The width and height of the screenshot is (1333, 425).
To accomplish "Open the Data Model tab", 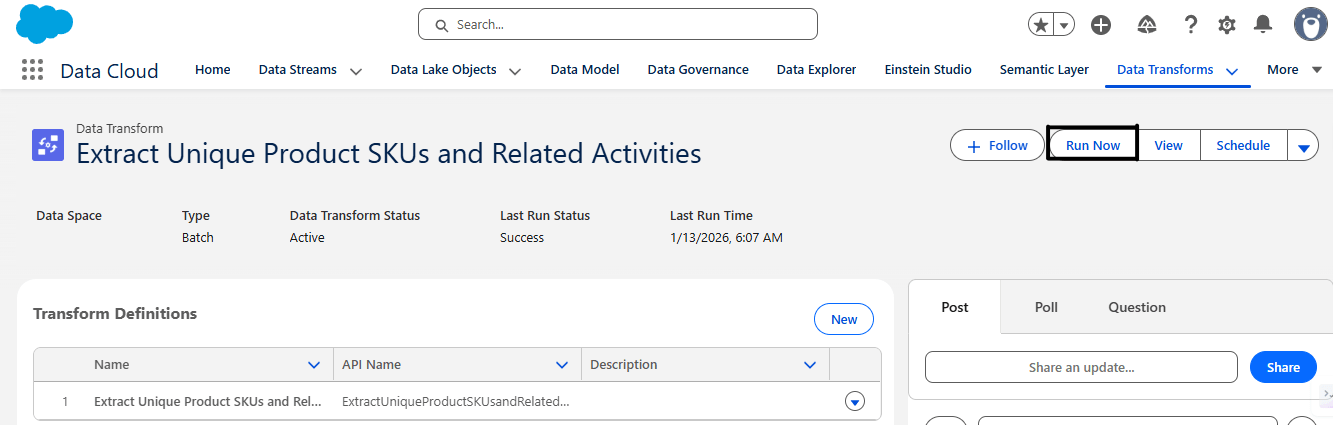I will 585,70.
